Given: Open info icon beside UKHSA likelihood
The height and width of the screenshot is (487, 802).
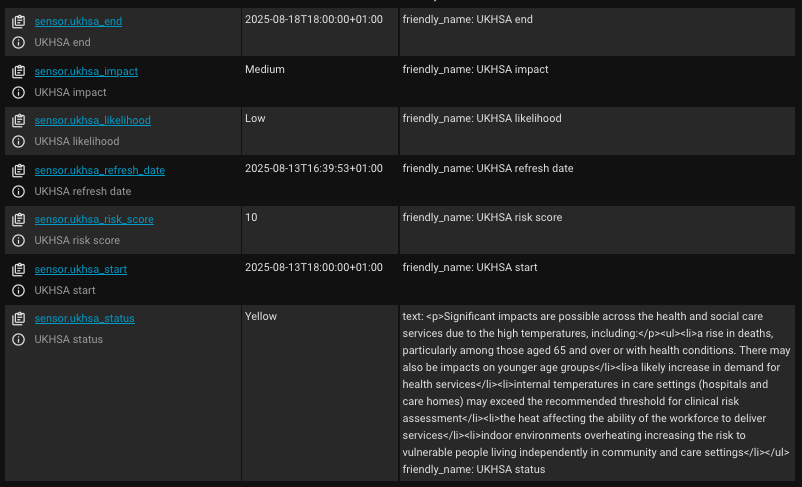Looking at the screenshot, I should tap(18, 141).
